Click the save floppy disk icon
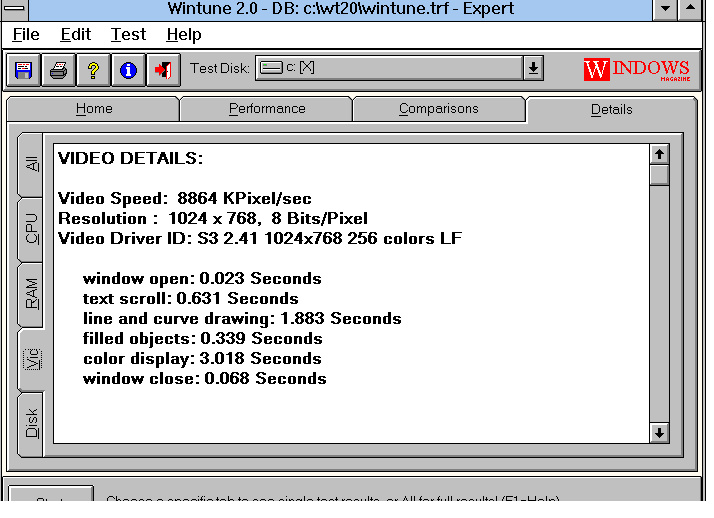714x518 pixels. point(24,70)
